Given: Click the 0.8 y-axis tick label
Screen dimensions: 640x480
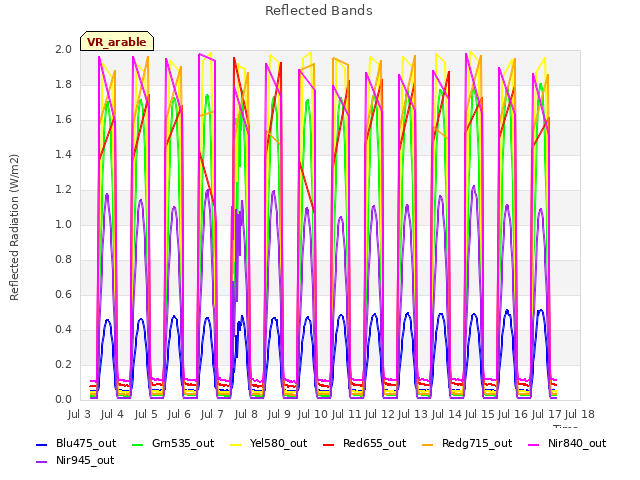Looking at the screenshot, I should (64, 260).
